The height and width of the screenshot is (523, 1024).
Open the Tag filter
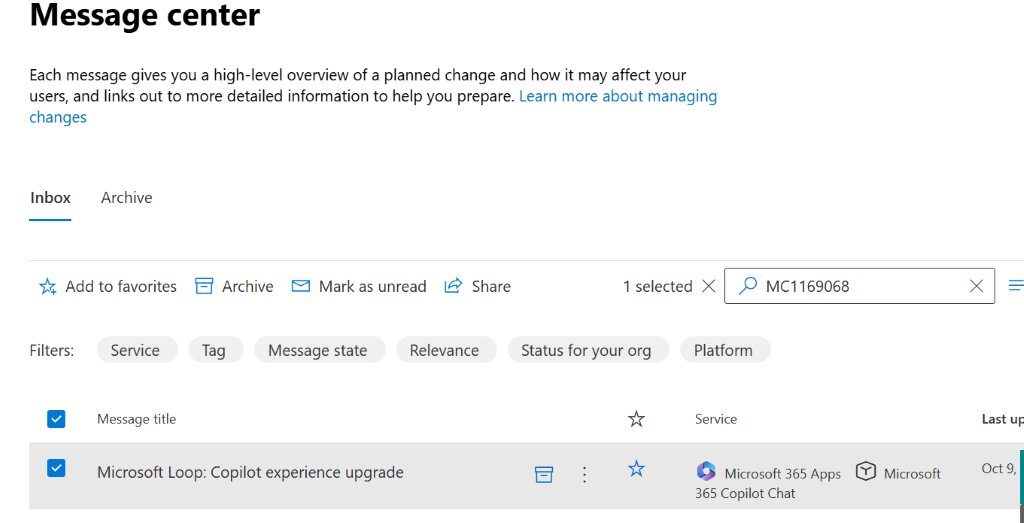coord(216,350)
